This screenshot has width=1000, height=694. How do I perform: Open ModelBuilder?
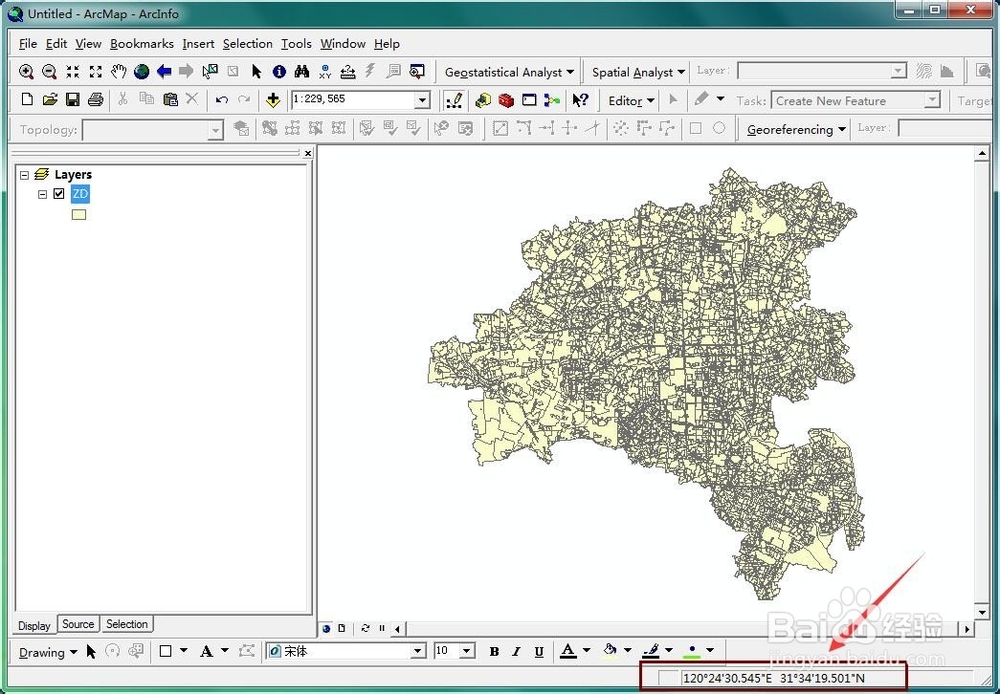552,100
